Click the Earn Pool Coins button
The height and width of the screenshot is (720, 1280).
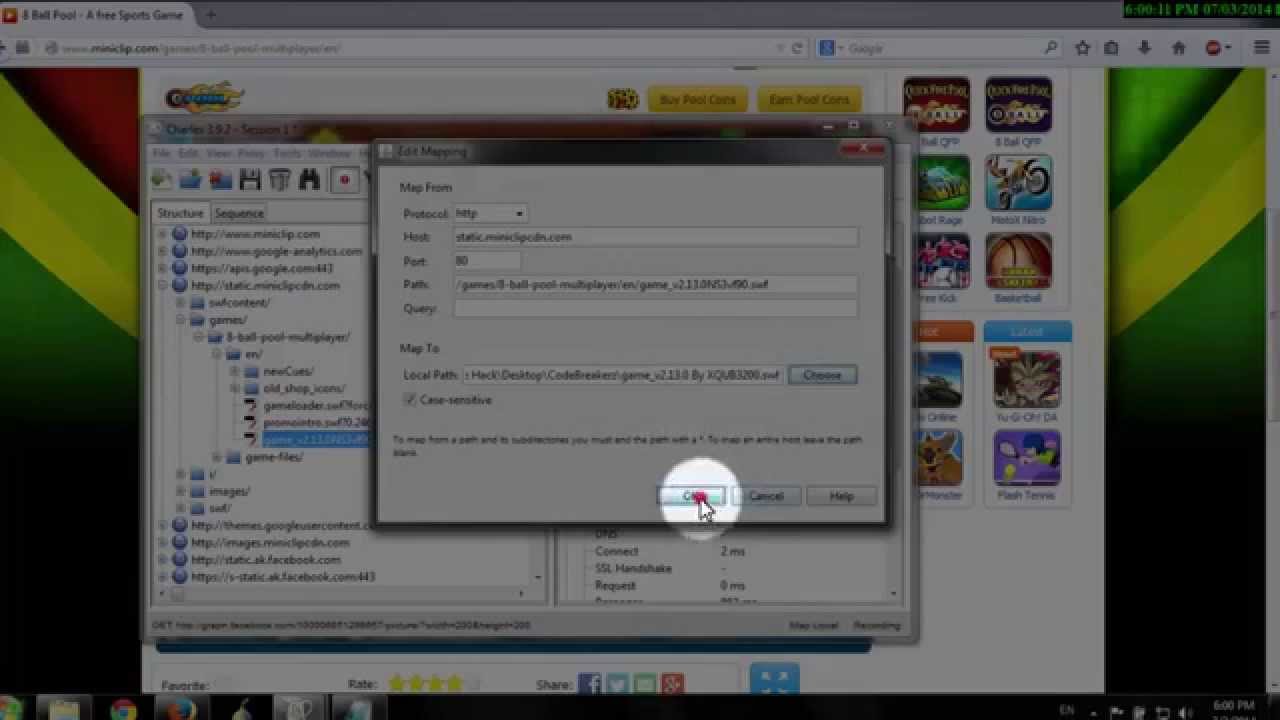click(809, 99)
